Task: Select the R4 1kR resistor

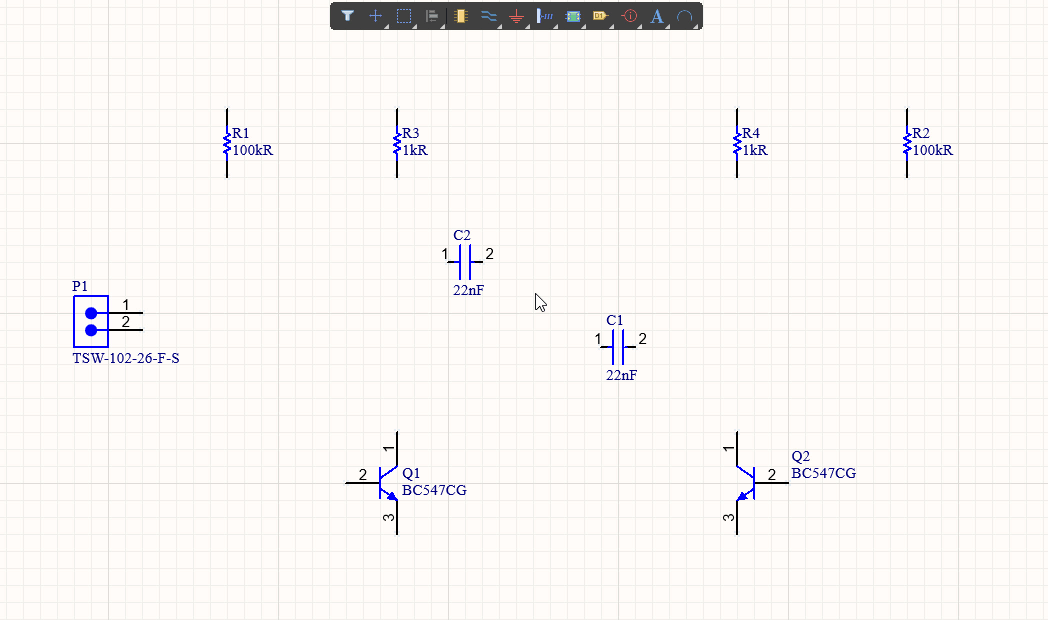Action: coord(738,143)
